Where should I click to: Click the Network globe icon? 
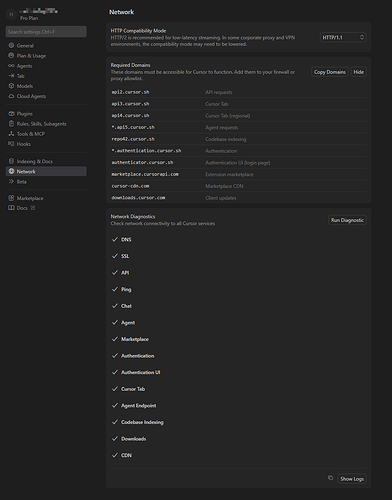(11, 171)
